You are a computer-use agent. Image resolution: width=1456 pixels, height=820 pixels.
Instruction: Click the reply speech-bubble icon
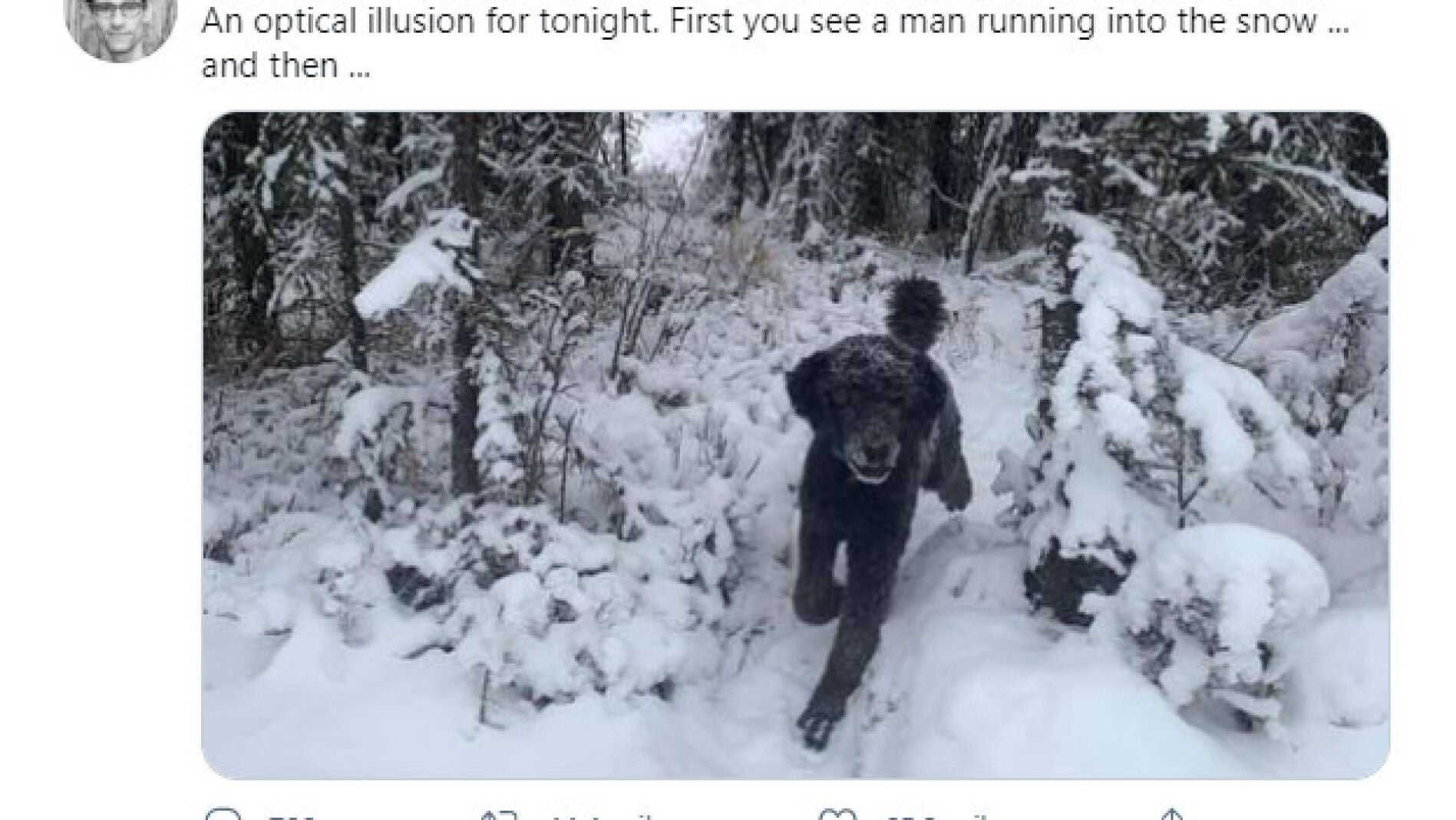pos(224,815)
